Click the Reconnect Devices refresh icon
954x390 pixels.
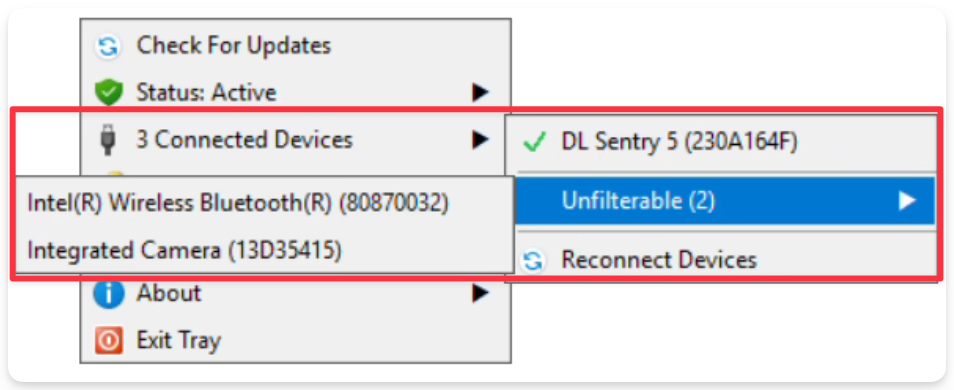pos(534,261)
